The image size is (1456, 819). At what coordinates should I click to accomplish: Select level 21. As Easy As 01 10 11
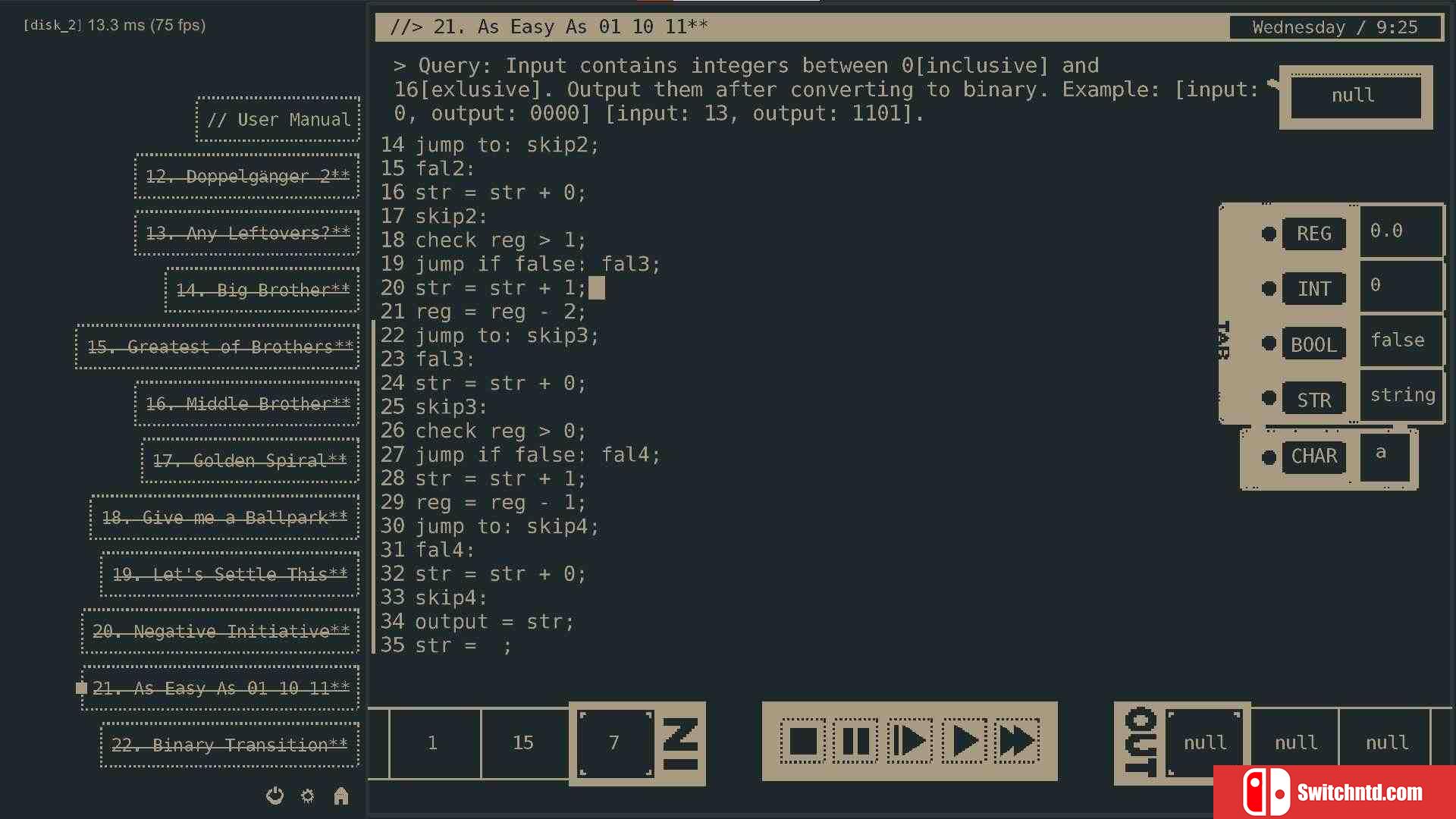coord(221,688)
